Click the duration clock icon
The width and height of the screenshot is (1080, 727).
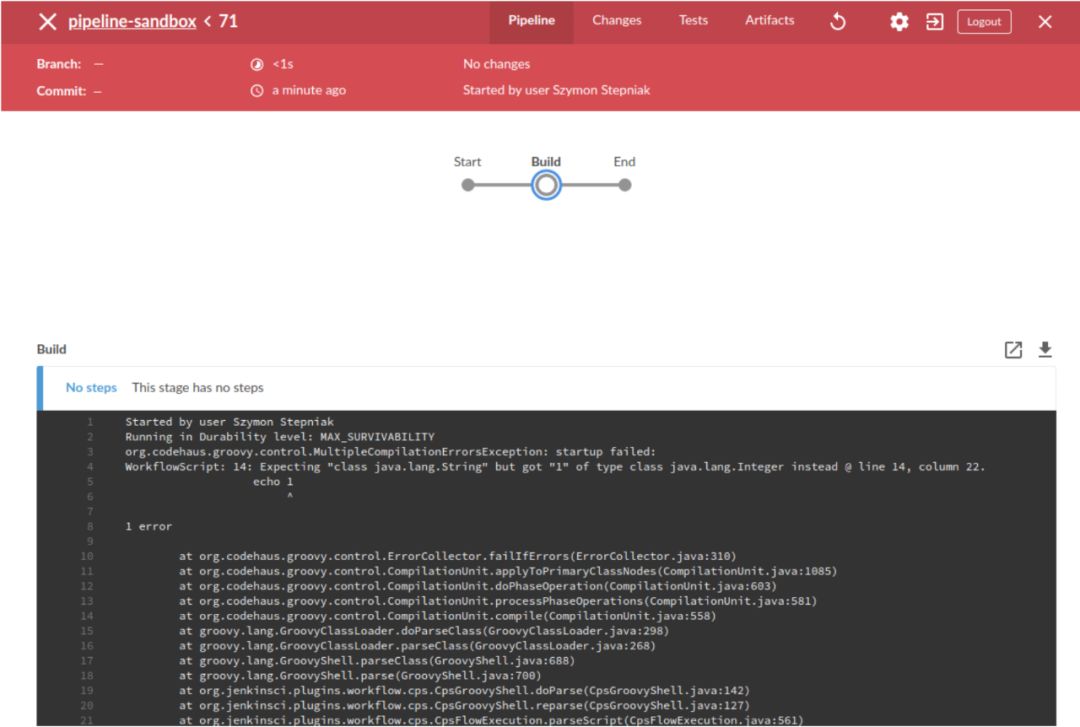[257, 64]
